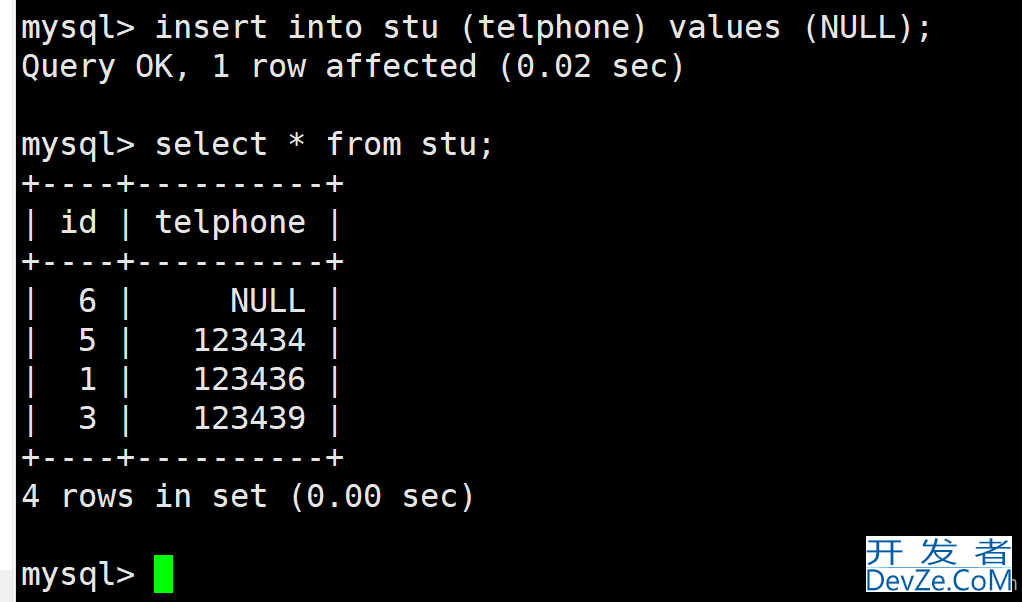Click the asterisk in select statement
Screen dimensions: 1022x602
(297, 141)
